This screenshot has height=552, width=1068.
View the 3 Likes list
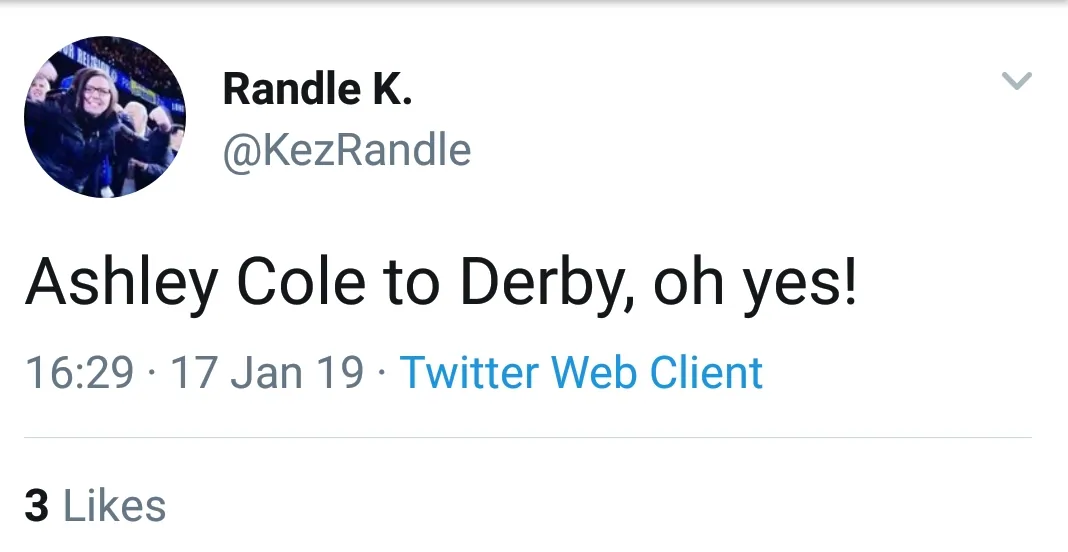[x=95, y=505]
